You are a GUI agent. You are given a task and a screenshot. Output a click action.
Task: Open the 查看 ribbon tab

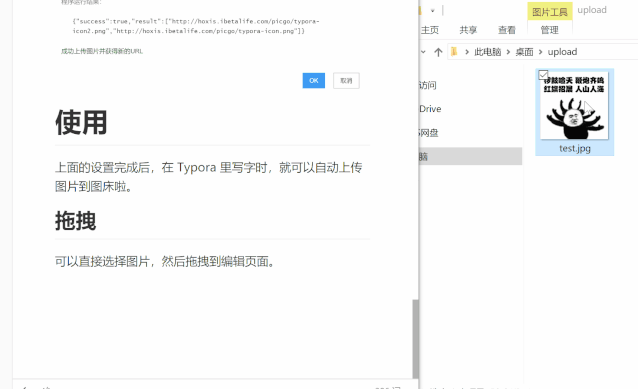point(507,30)
